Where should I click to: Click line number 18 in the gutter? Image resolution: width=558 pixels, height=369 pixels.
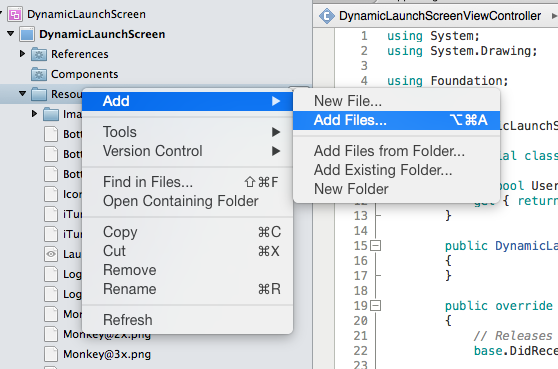[360, 291]
